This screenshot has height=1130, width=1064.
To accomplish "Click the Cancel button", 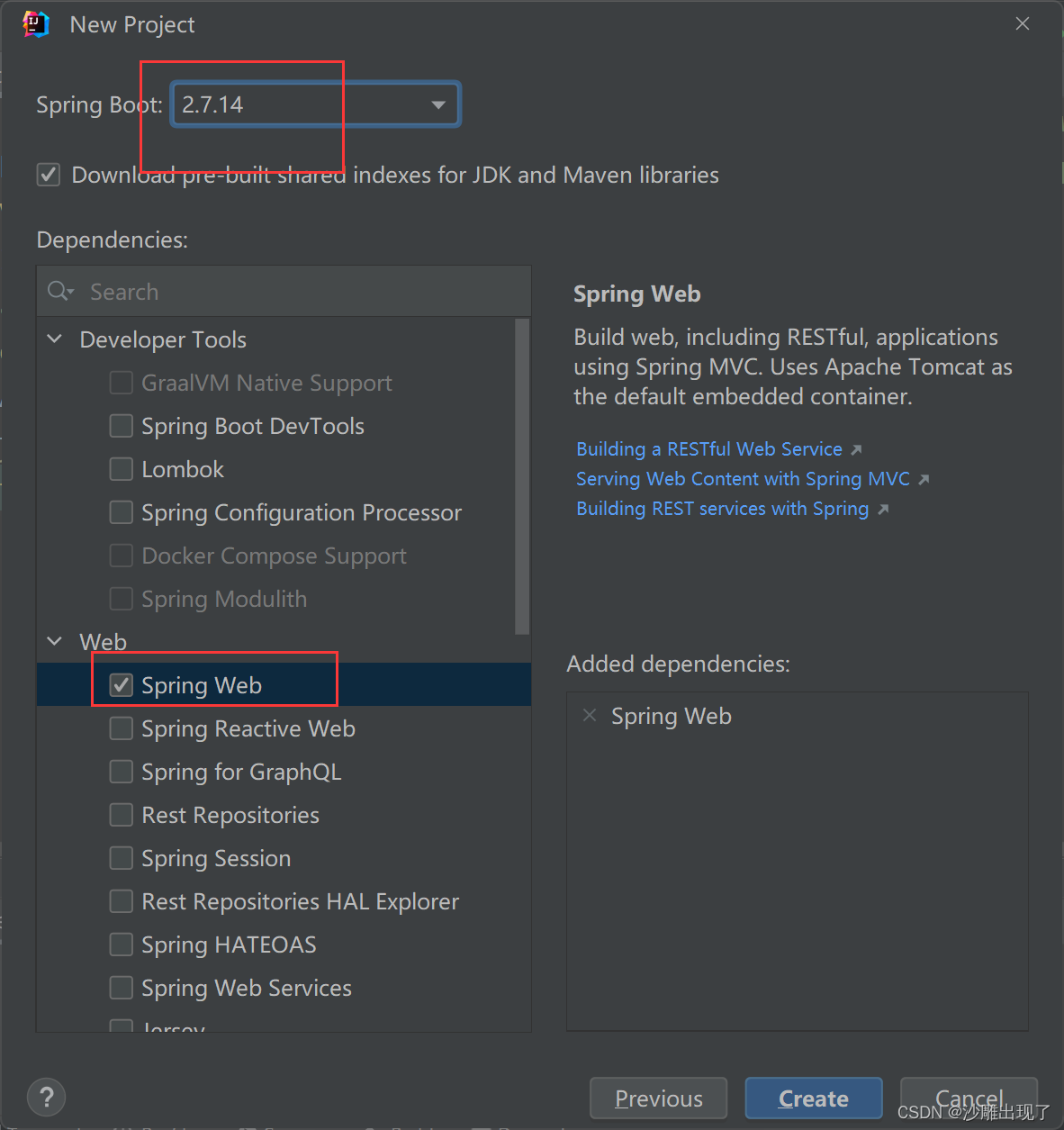I will pyautogui.click(x=969, y=1098).
